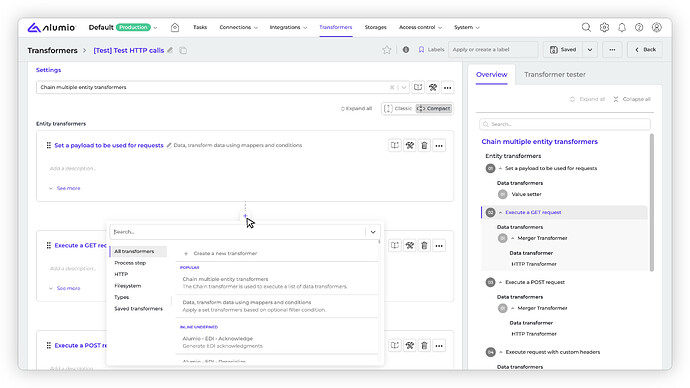Select the Saved transformers category

tap(138, 308)
